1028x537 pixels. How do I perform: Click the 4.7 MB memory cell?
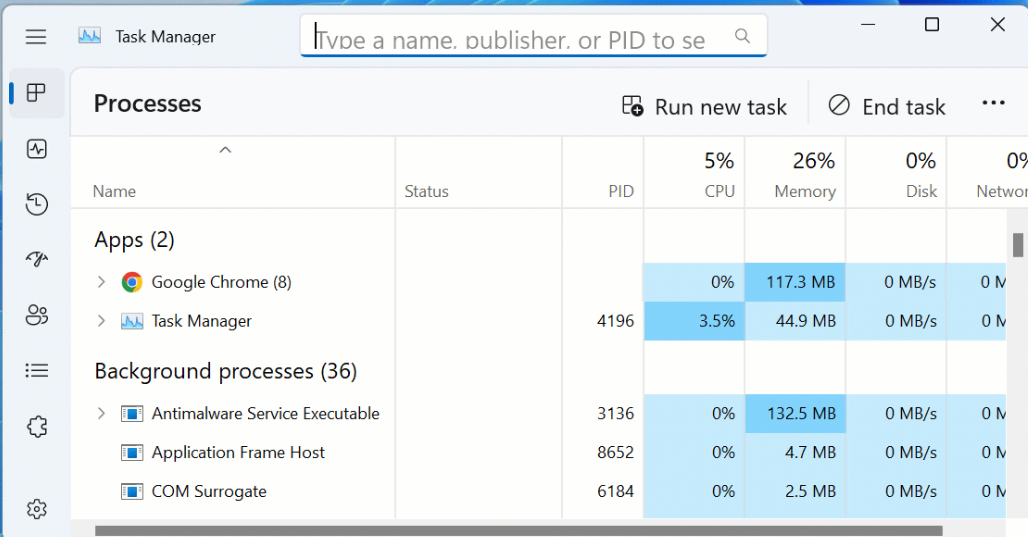point(795,452)
